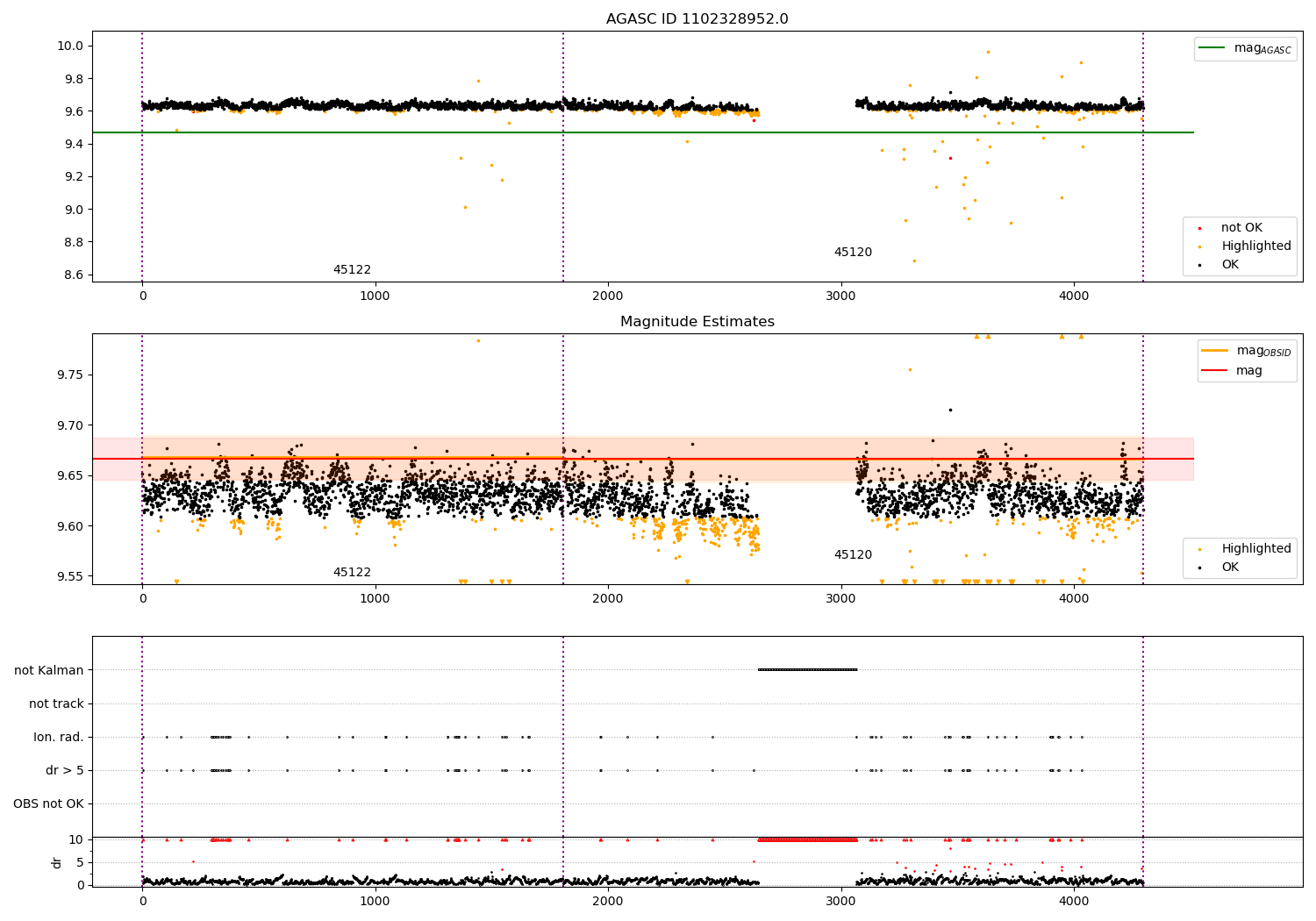The width and height of the screenshot is (1316, 921).
Task: Click the red mag line in middle plot
Action: click(643, 459)
